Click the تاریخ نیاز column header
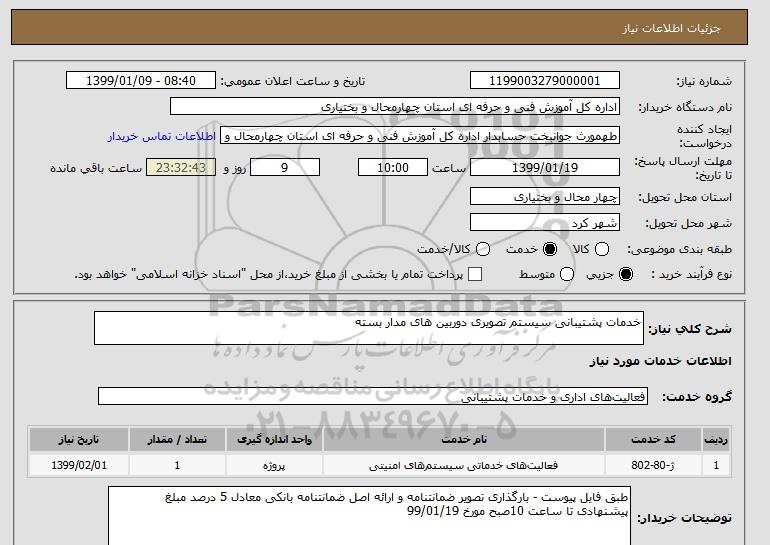This screenshot has height=545, width=770. point(79,439)
